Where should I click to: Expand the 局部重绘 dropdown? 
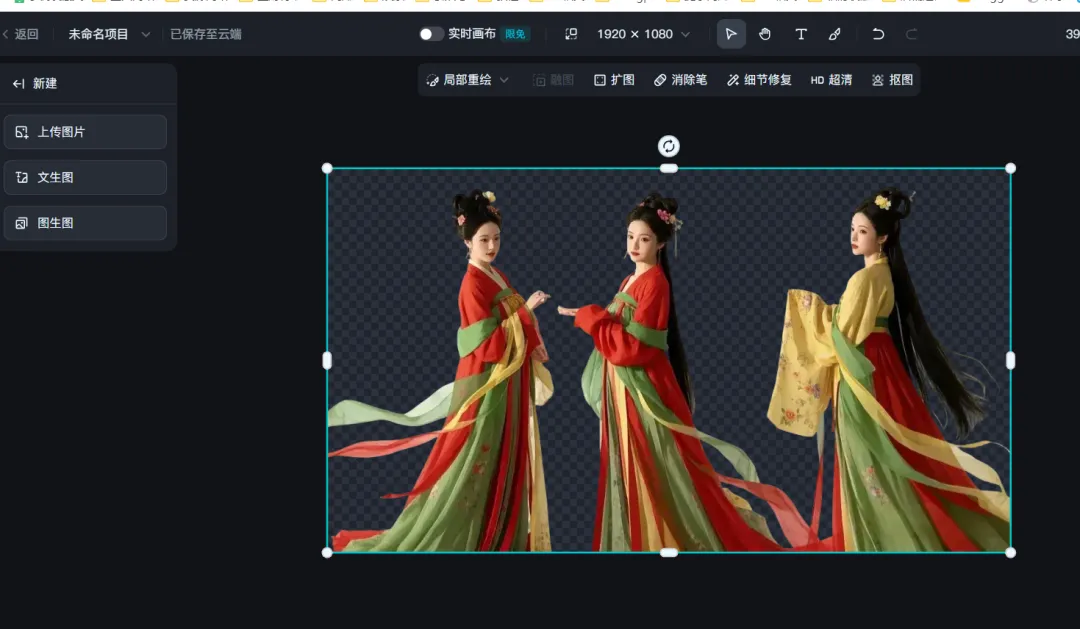coord(468,80)
